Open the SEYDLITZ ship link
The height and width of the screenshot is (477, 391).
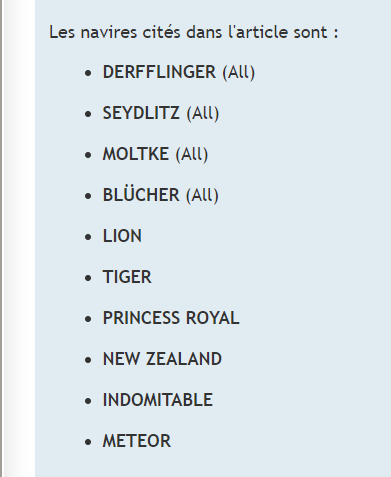[x=141, y=113]
